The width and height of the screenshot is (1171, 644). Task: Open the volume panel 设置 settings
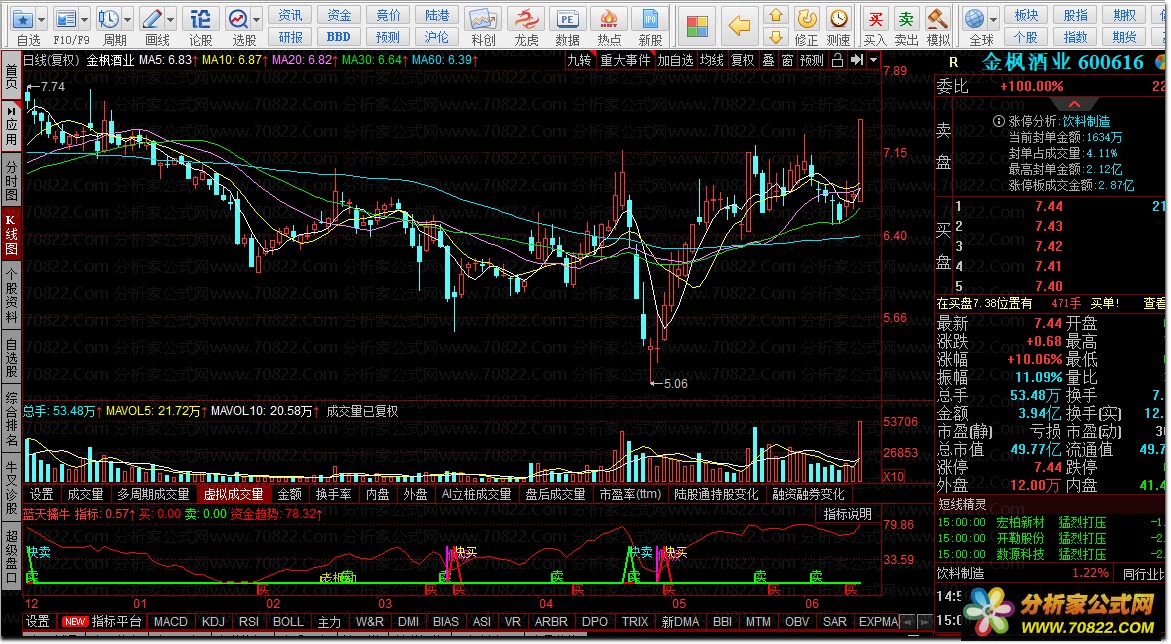click(x=41, y=494)
